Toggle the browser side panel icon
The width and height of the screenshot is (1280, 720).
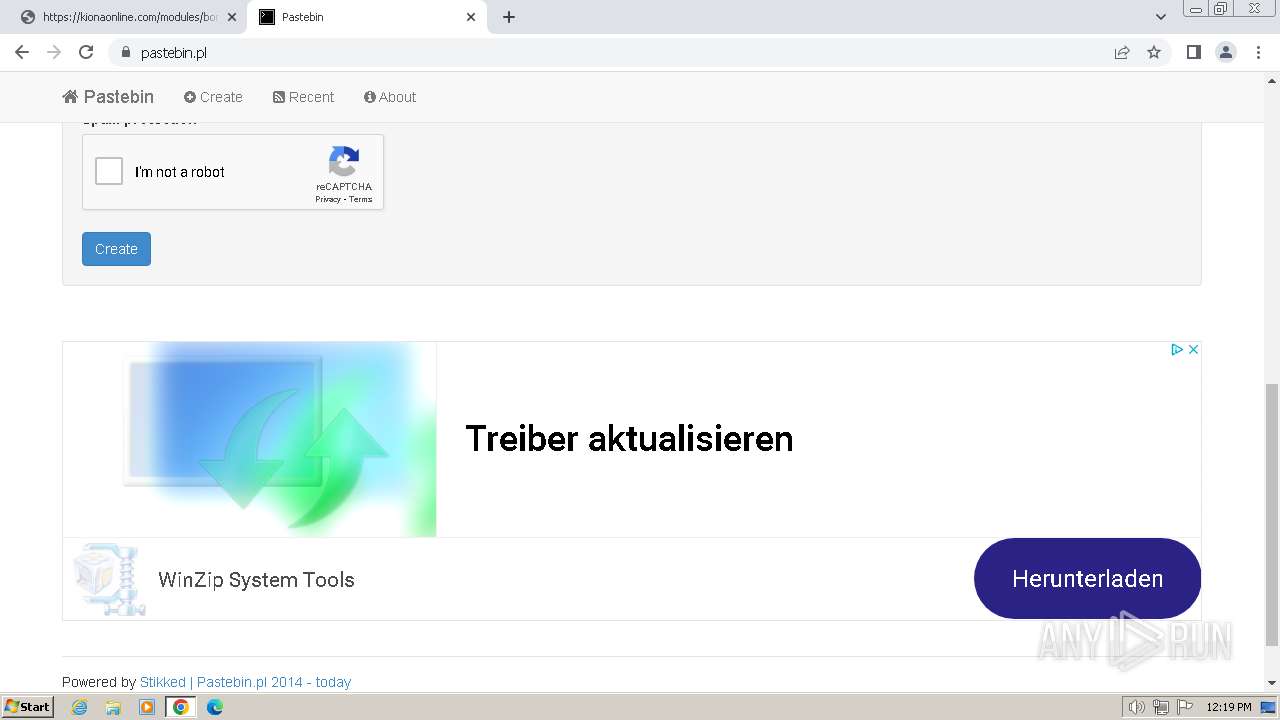1193,52
